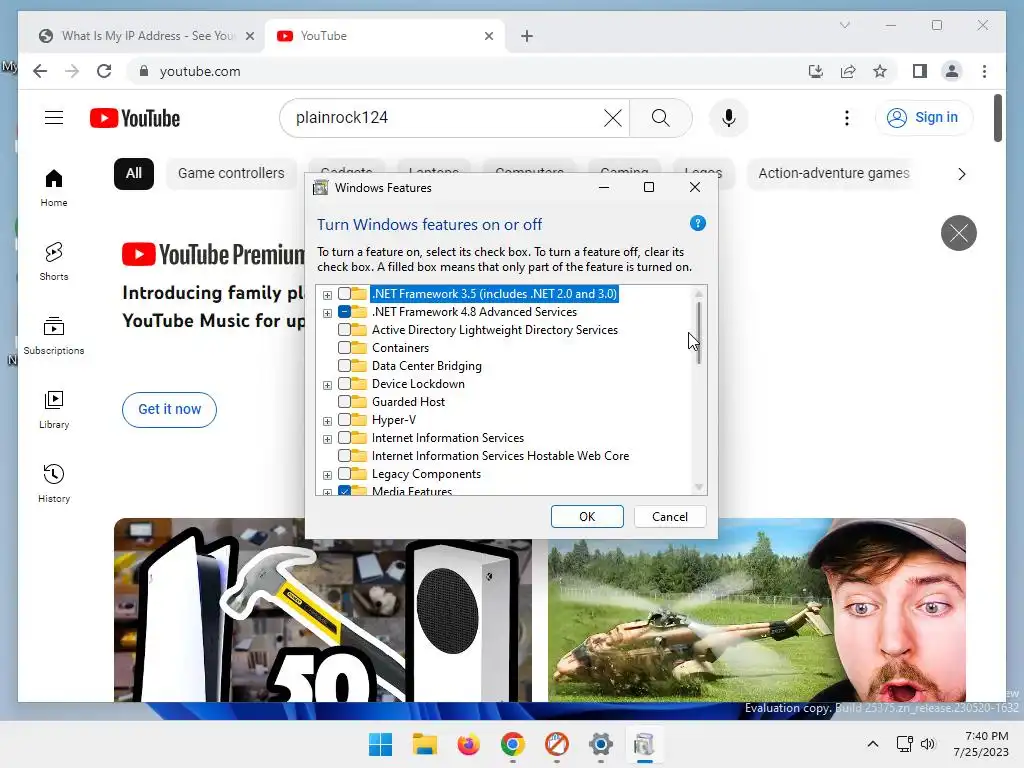Image resolution: width=1024 pixels, height=768 pixels.
Task: Click the YouTube page scrollbar thumb
Action: click(997, 118)
